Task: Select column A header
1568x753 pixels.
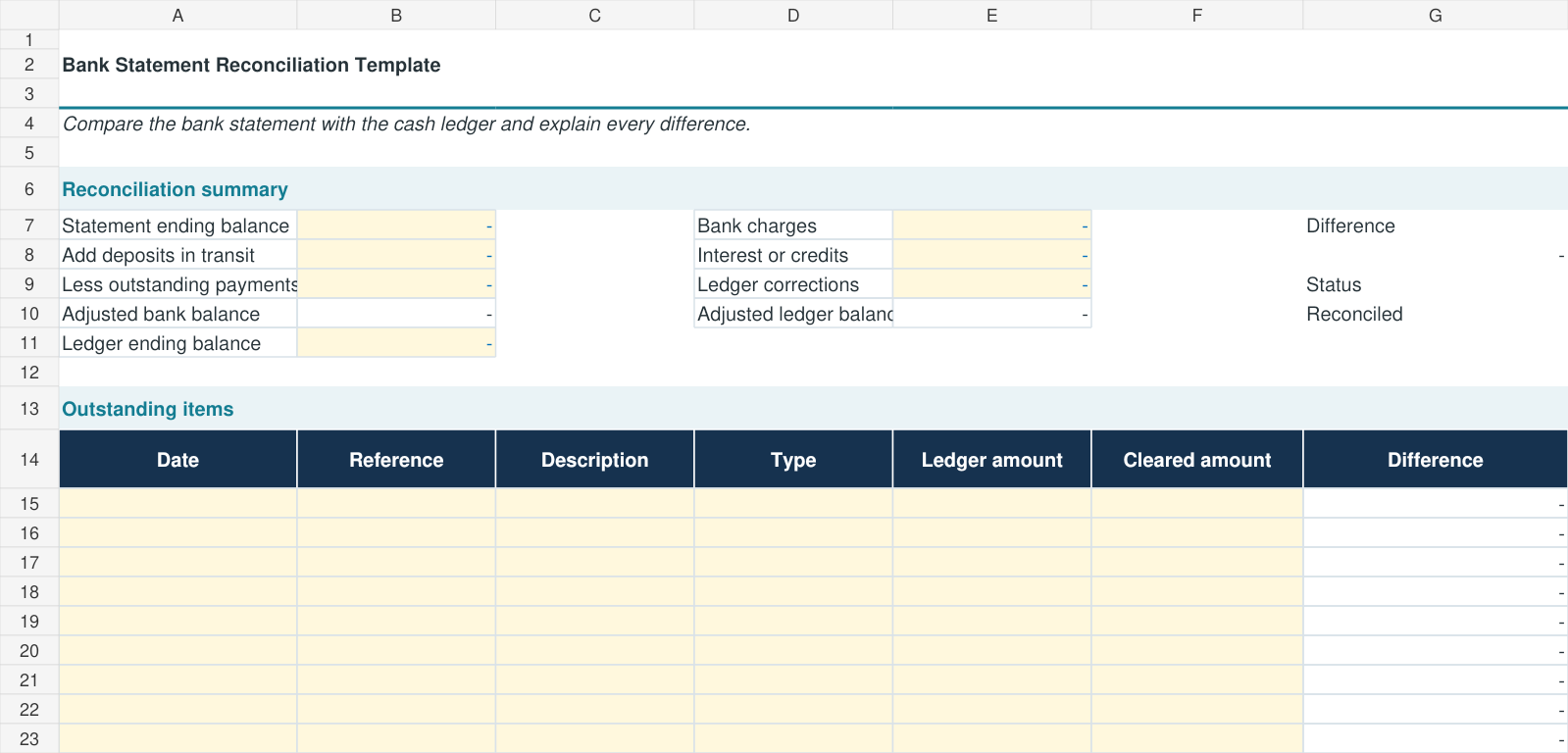Action: 177,15
